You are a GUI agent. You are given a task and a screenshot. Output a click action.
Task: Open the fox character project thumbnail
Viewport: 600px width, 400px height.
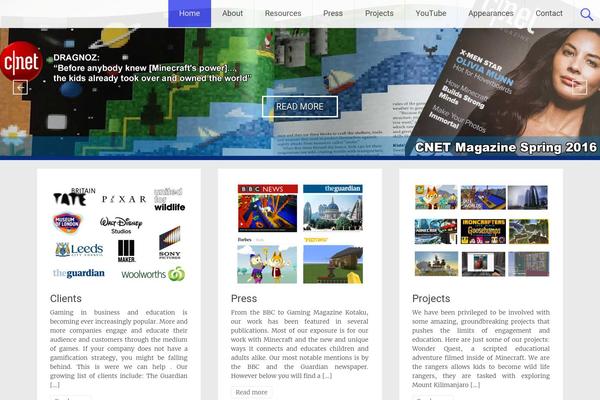point(436,197)
